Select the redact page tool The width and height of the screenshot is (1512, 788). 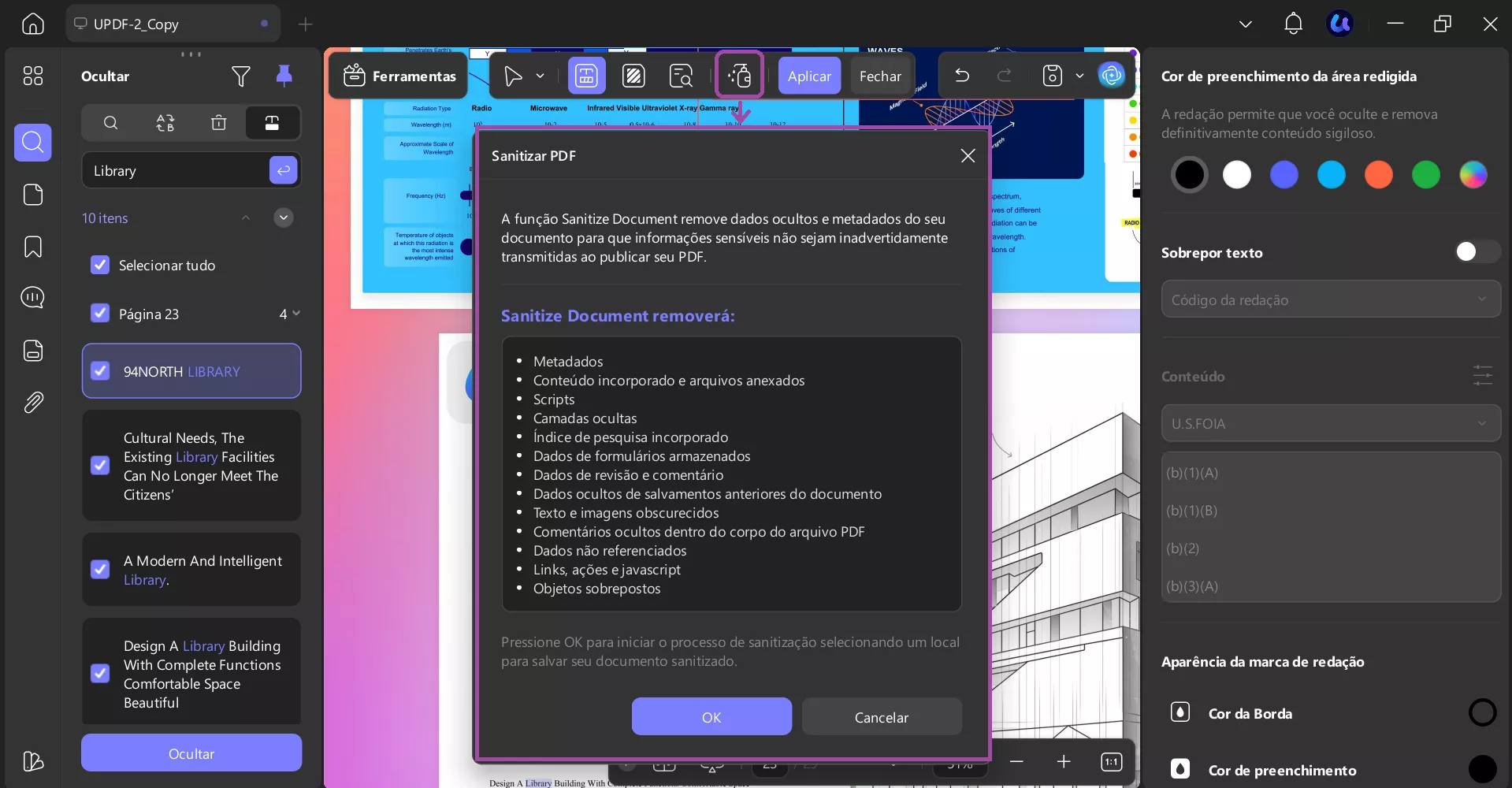pyautogui.click(x=633, y=75)
